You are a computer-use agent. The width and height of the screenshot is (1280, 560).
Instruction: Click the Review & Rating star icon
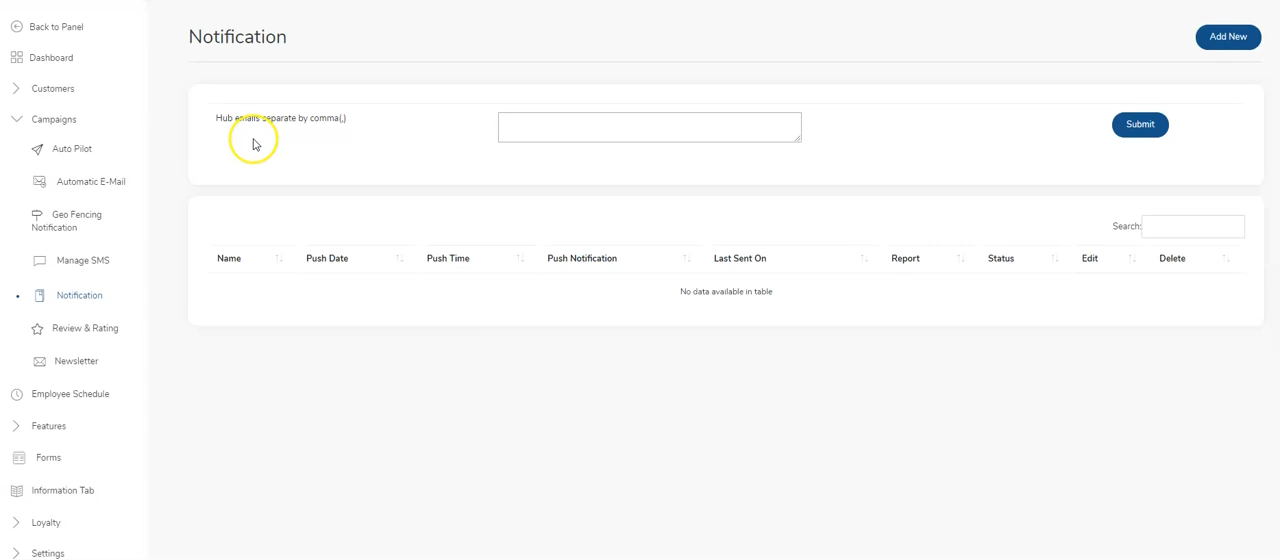pyautogui.click(x=37, y=329)
